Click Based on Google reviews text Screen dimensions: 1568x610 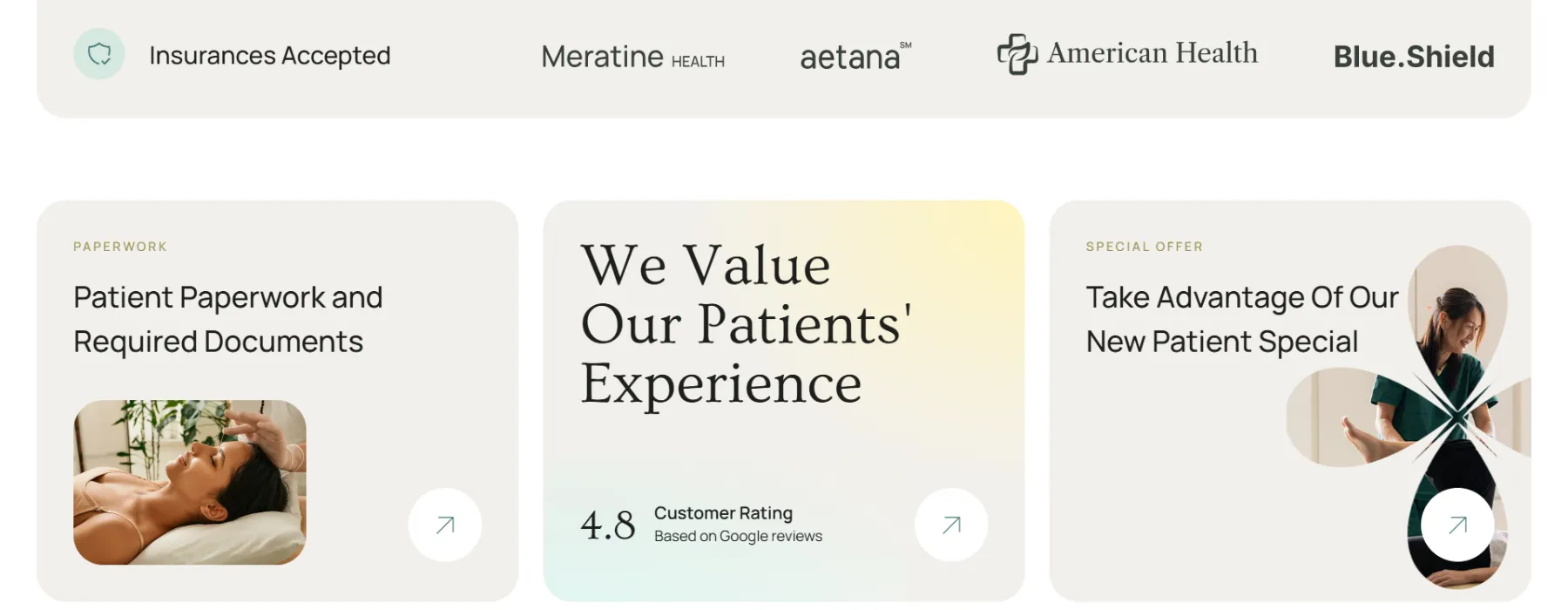pos(738,536)
